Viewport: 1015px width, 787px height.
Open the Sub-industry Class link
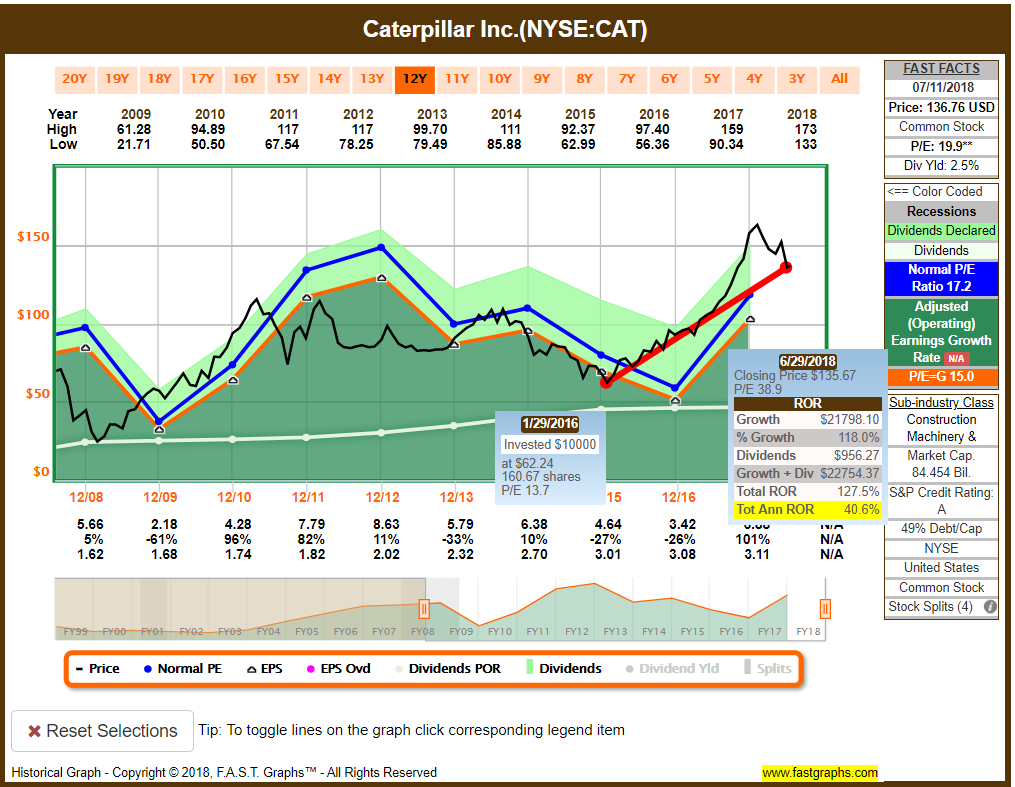pyautogui.click(x=941, y=403)
